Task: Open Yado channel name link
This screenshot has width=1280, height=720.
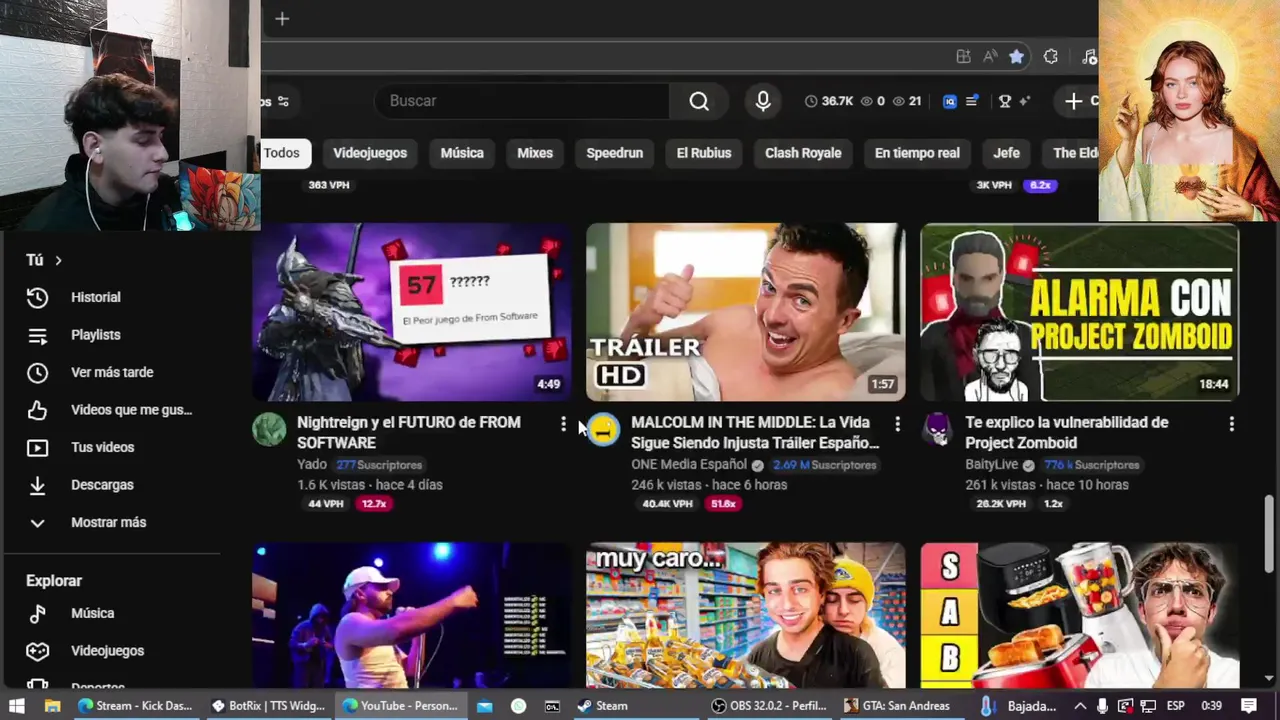Action: pyautogui.click(x=312, y=465)
